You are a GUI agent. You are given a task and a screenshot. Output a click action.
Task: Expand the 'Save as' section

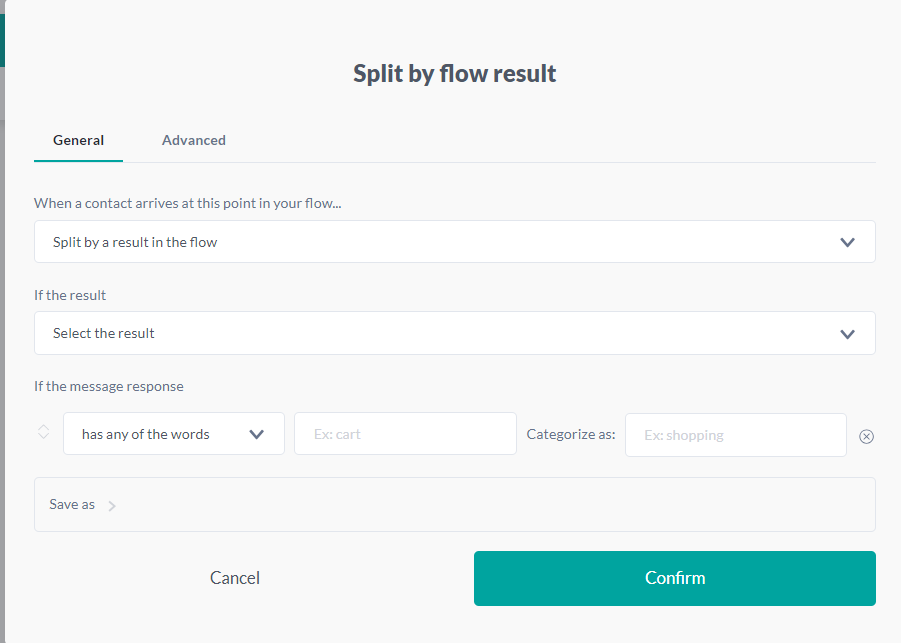point(72,505)
